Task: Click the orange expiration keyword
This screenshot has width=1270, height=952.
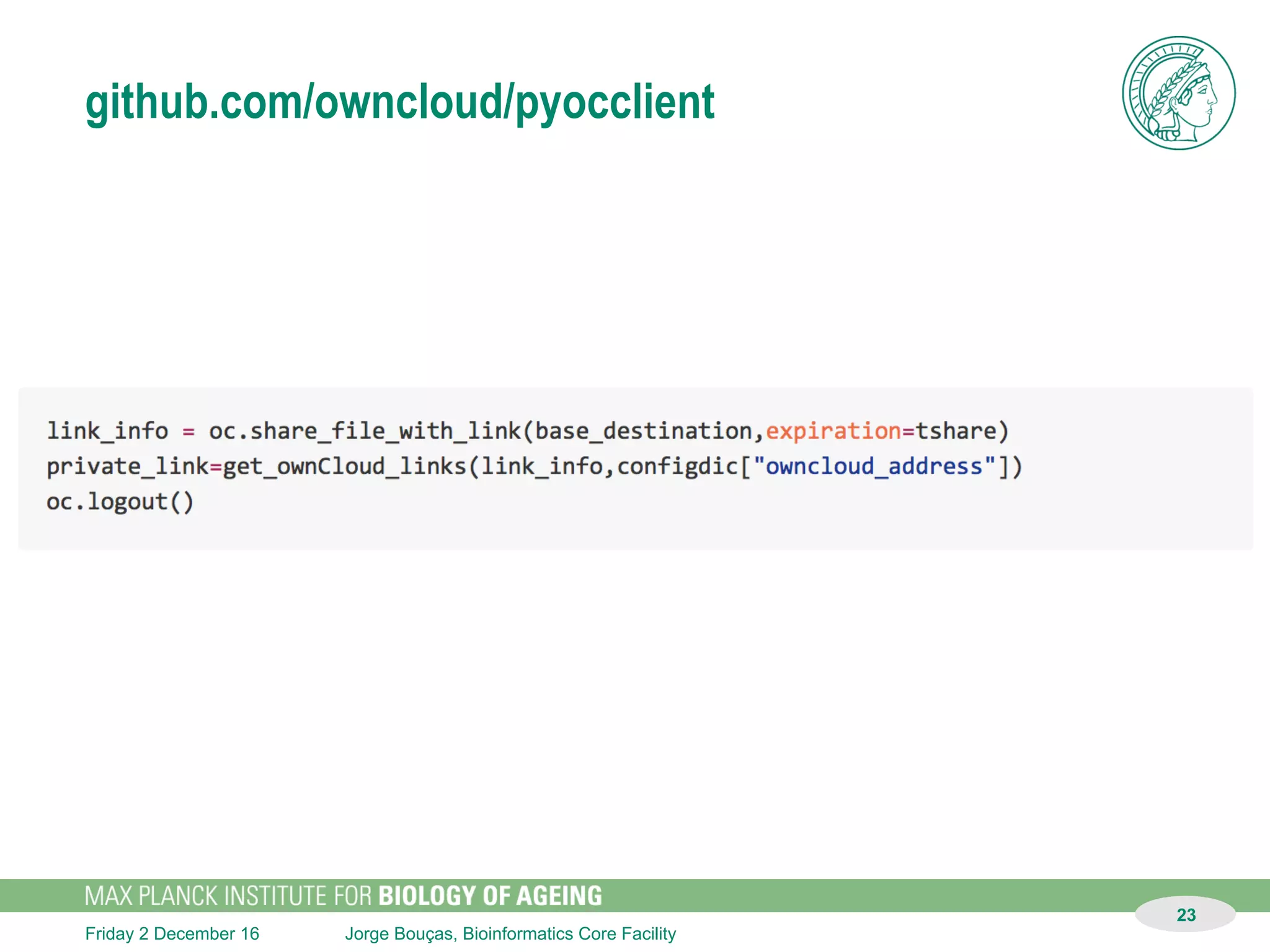Action: [x=833, y=431]
